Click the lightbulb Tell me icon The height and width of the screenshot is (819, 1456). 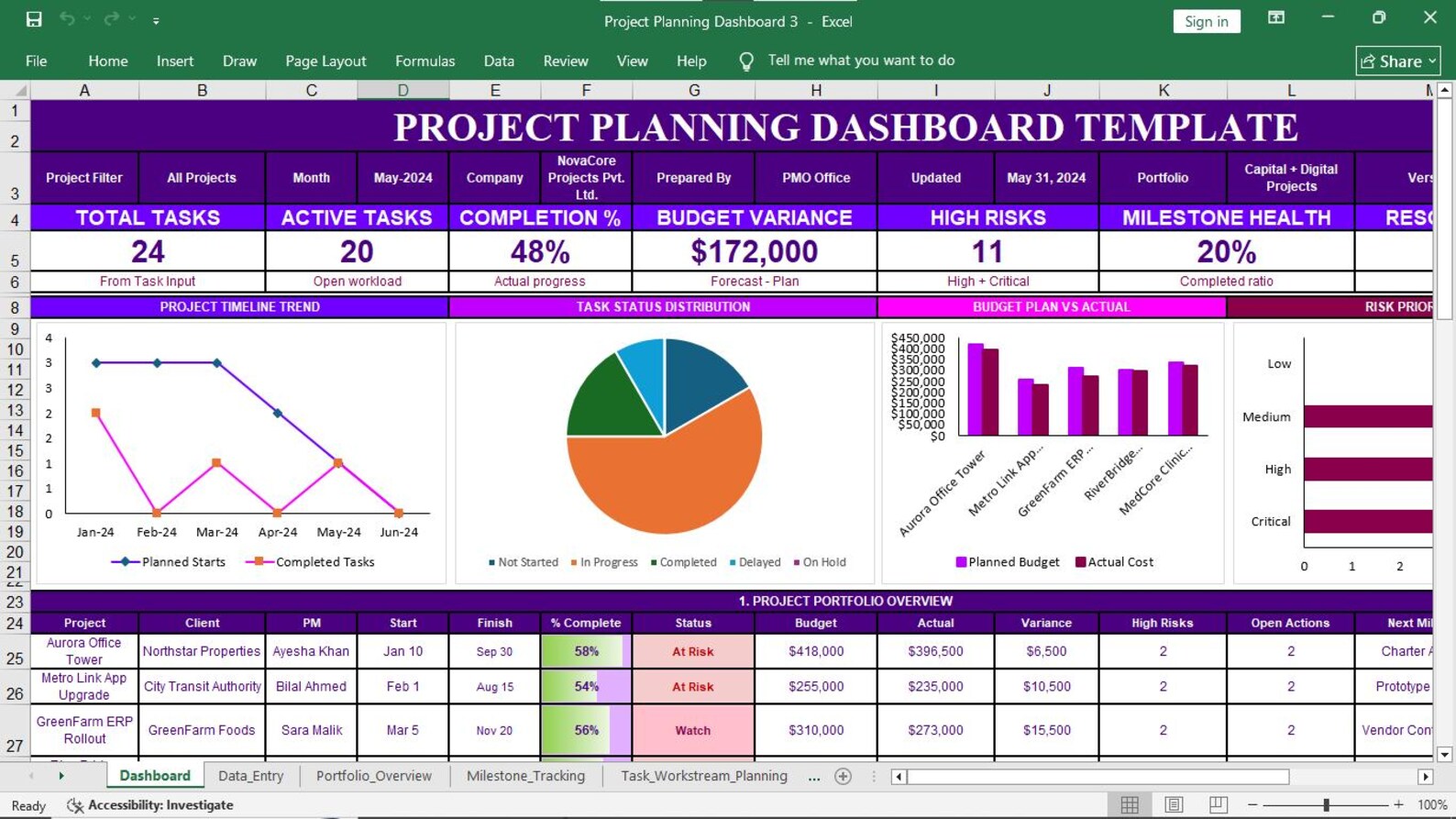pyautogui.click(x=746, y=61)
